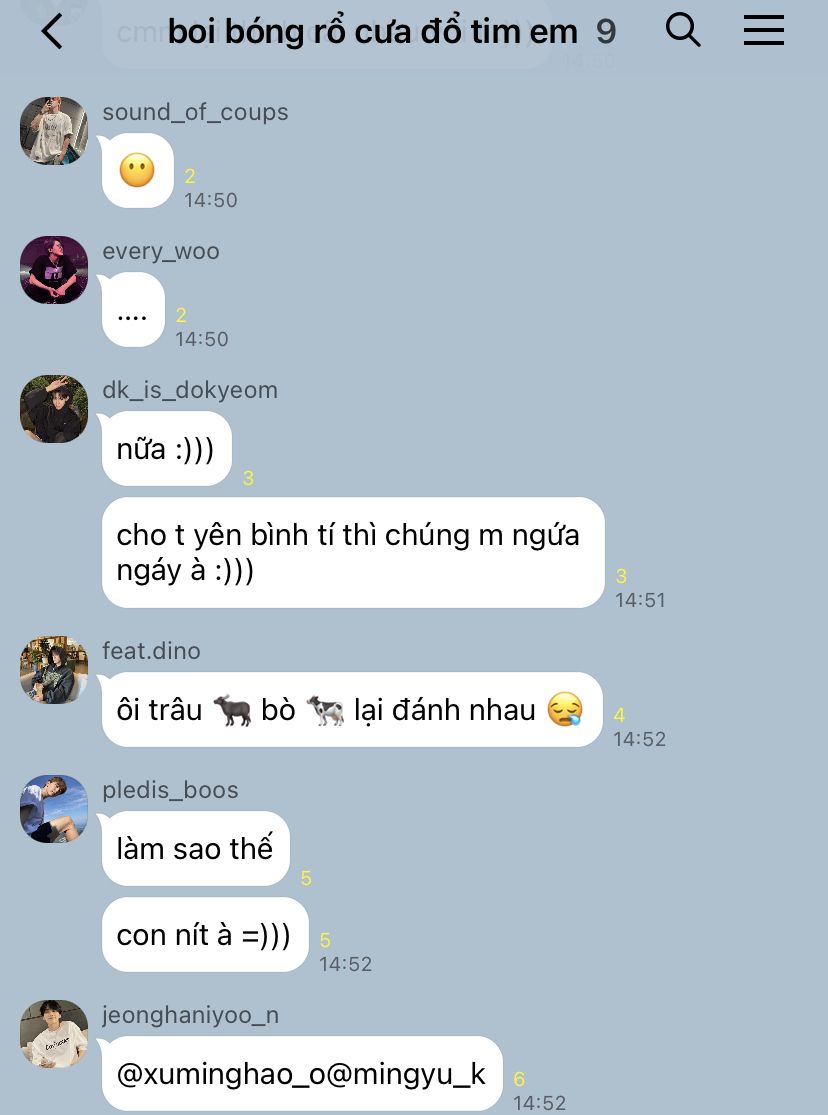Open chat search magnifier icon
Screen dimensions: 828x1115
pos(683,30)
